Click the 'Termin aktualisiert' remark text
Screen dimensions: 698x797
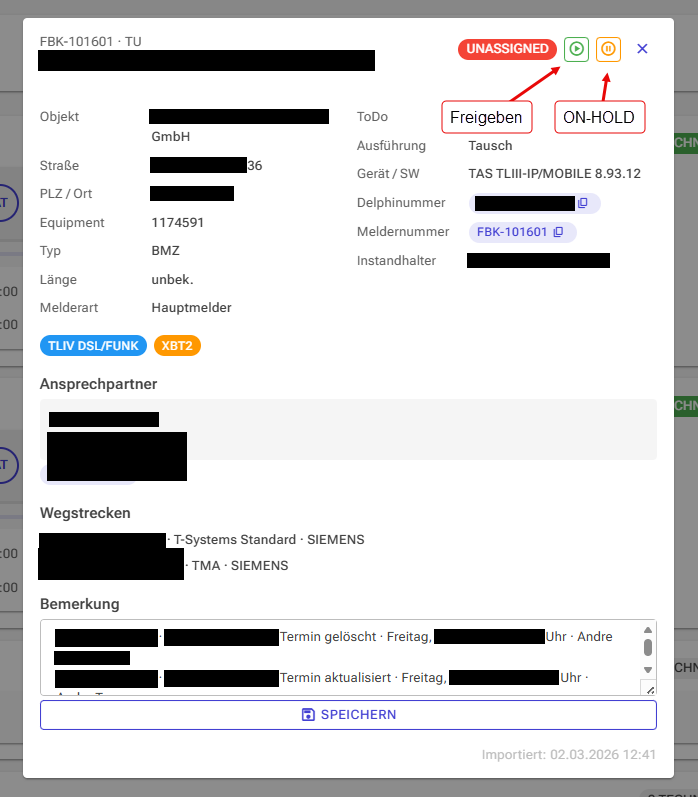tap(336, 678)
